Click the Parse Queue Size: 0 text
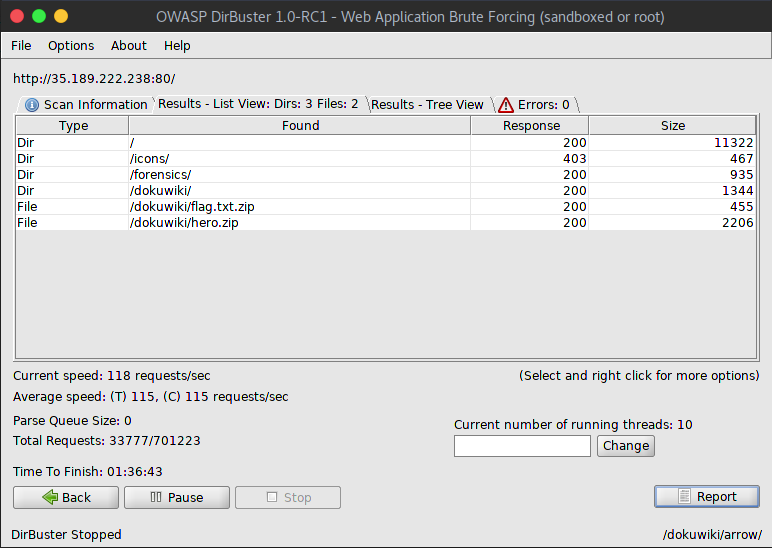The image size is (772, 548). 72,421
